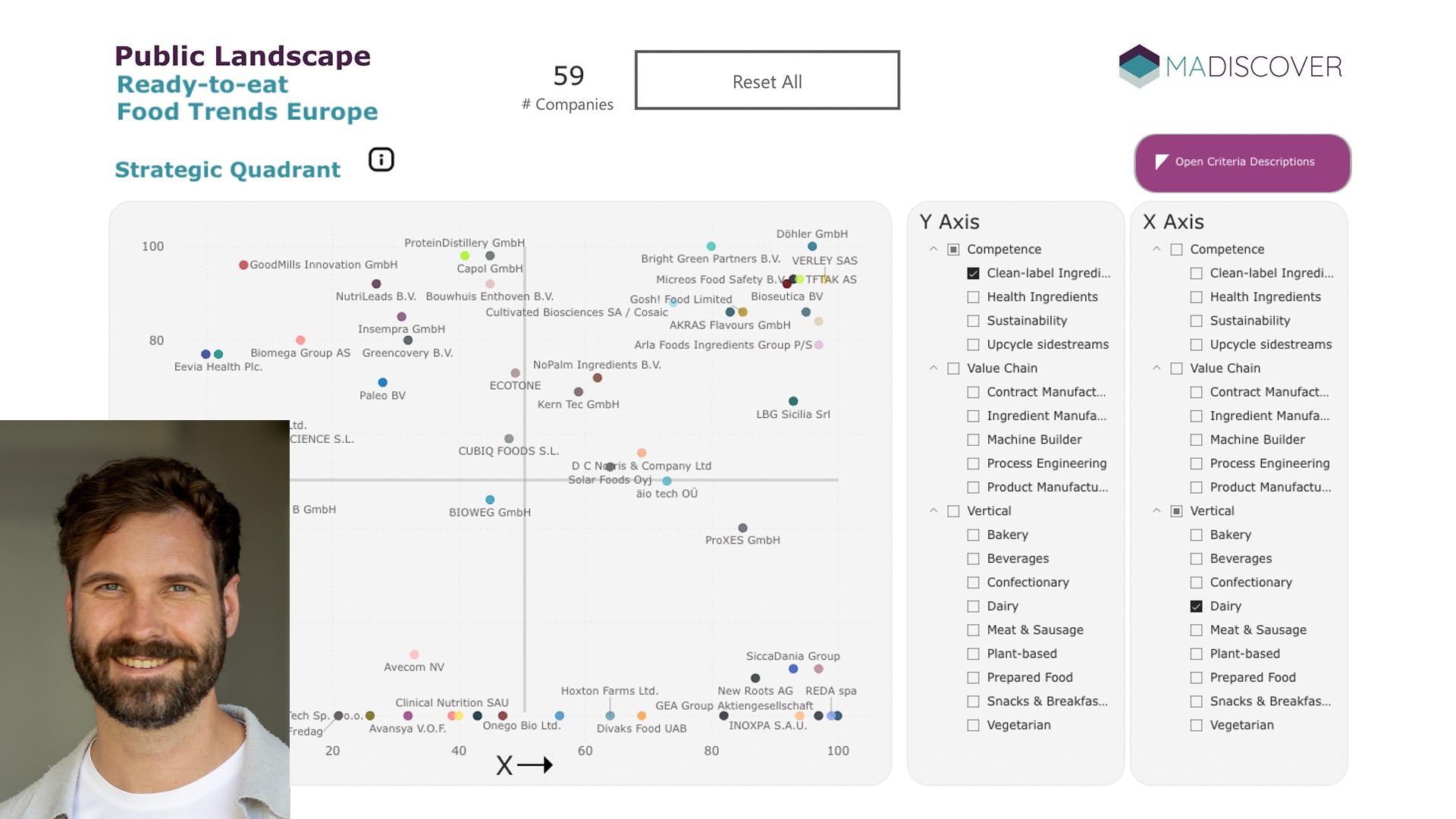Enable Y Axis Sustainability checkbox

tap(973, 321)
